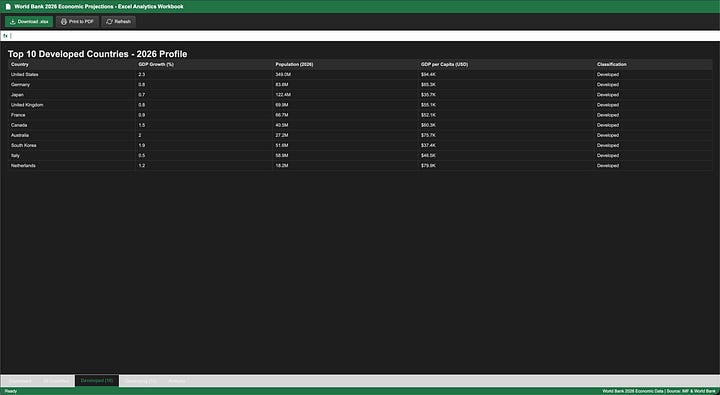Viewport: 720px width, 395px height.
Task: Click the Country column header
Action: [x=71, y=64]
